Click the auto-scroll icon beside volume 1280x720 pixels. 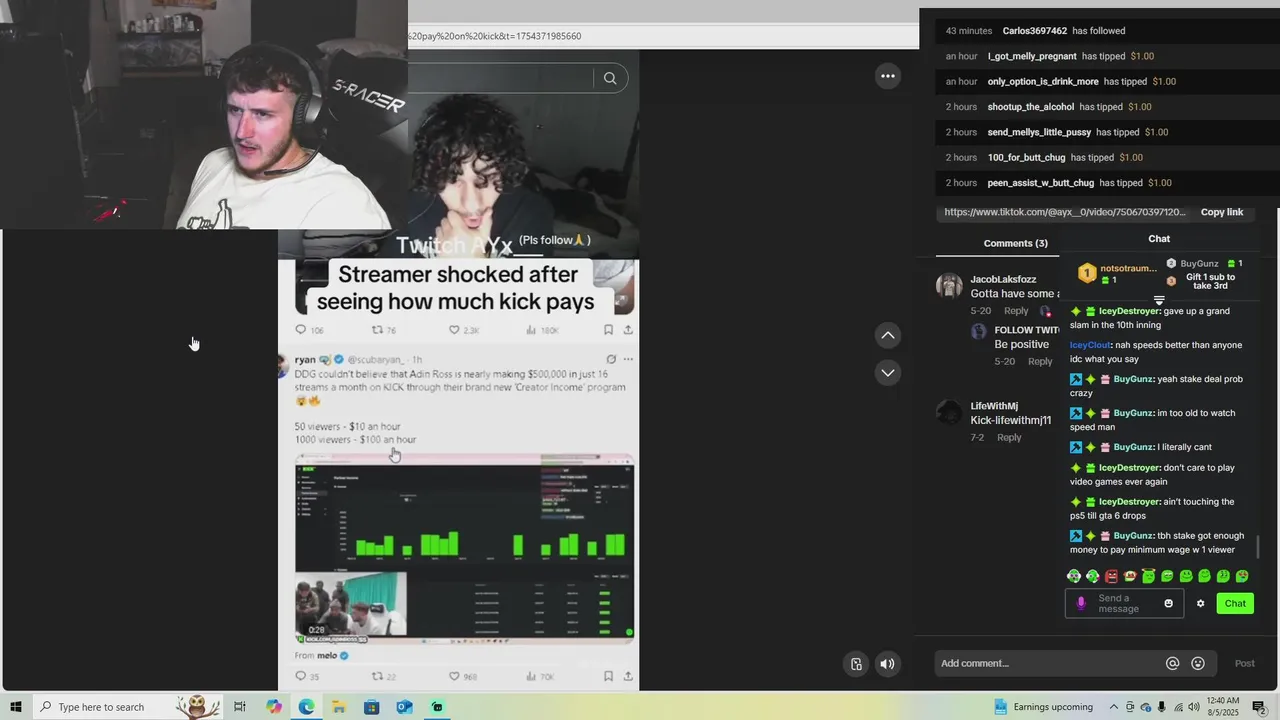coord(857,664)
